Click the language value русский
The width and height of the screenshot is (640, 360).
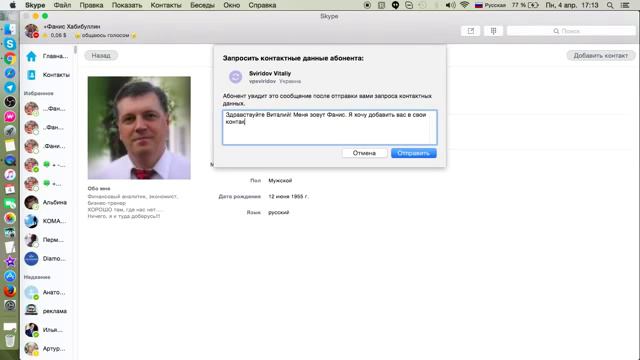pos(278,212)
